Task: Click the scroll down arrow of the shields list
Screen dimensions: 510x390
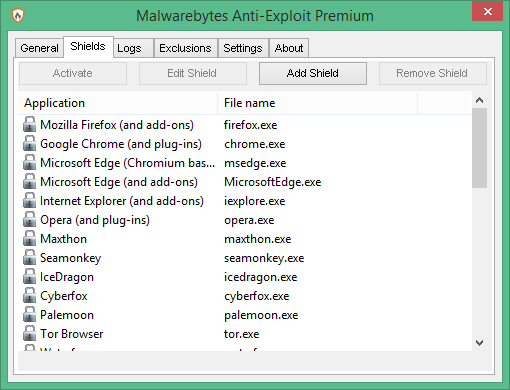Action: pyautogui.click(x=480, y=343)
